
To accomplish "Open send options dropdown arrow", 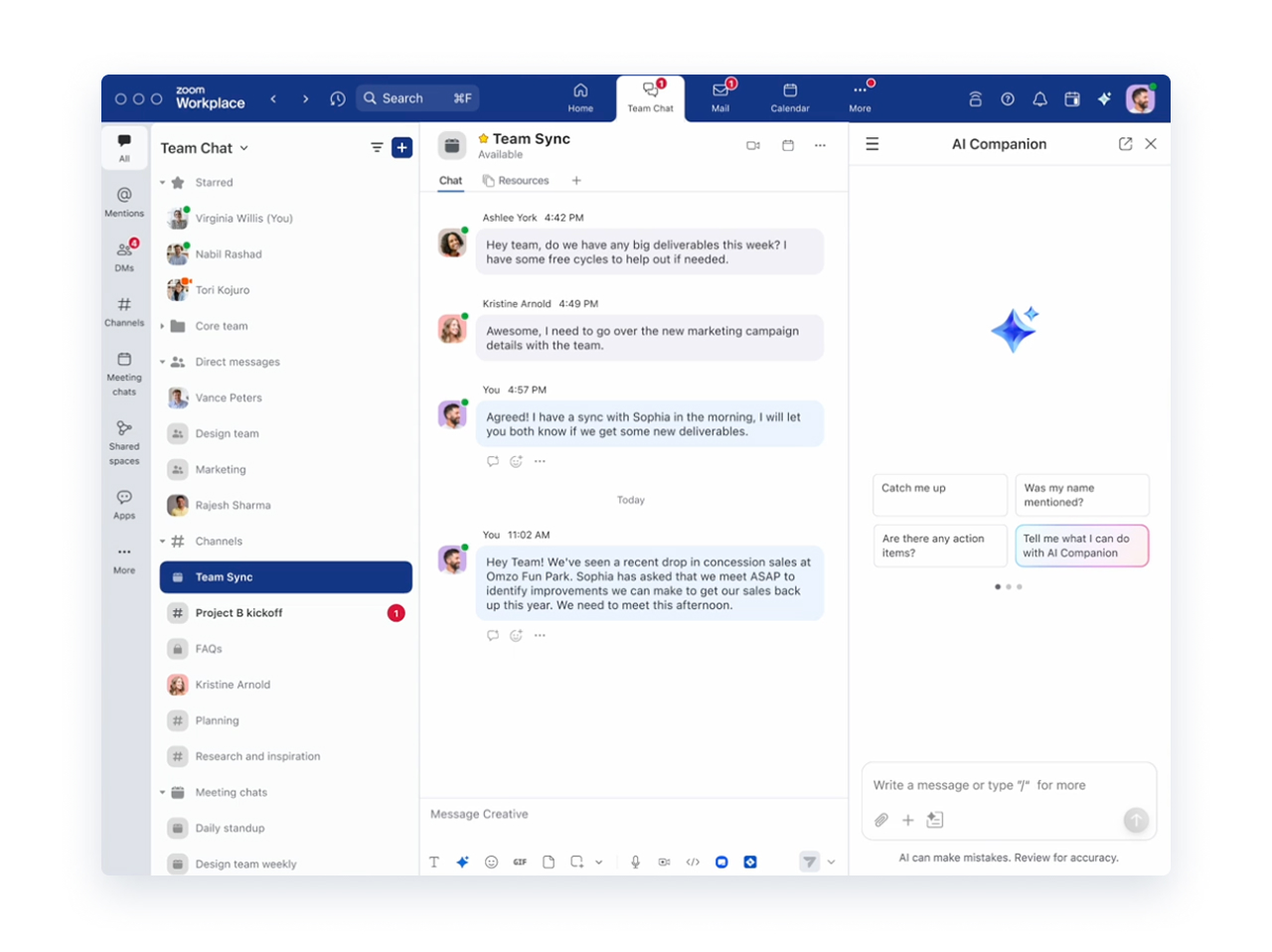I will pos(831,862).
